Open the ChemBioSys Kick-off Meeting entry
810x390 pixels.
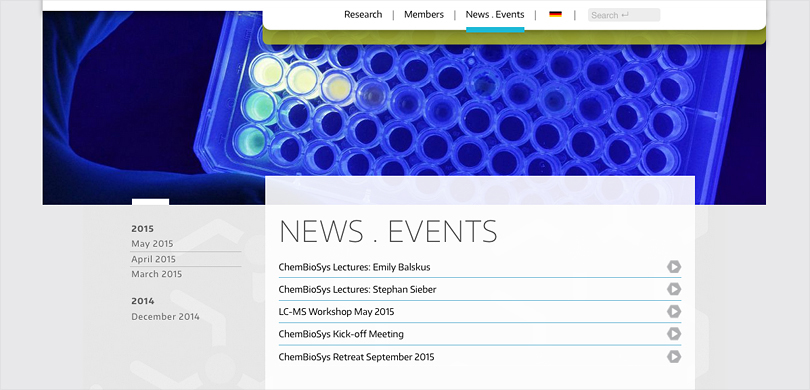341,334
